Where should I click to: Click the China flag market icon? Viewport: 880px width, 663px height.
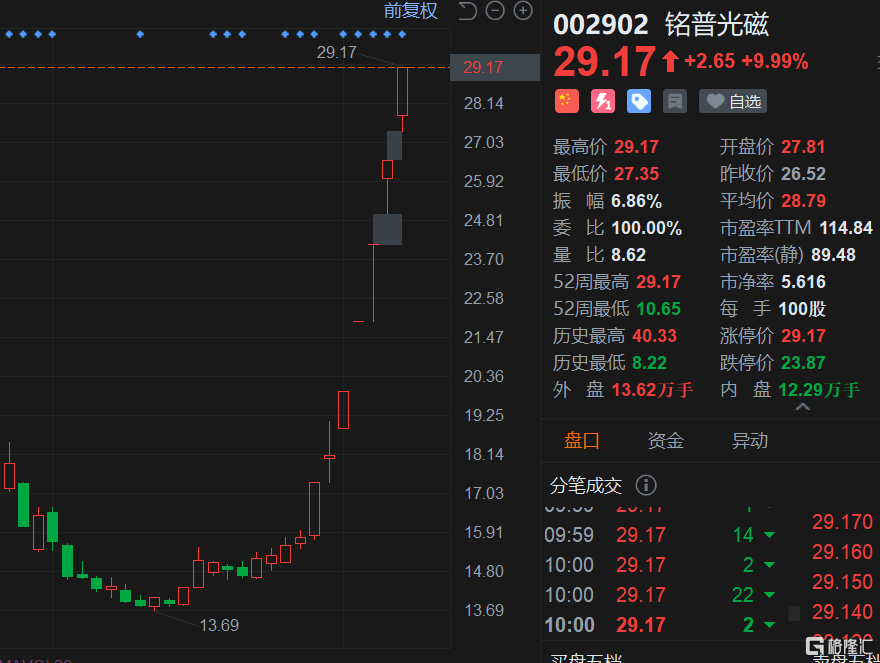567,102
